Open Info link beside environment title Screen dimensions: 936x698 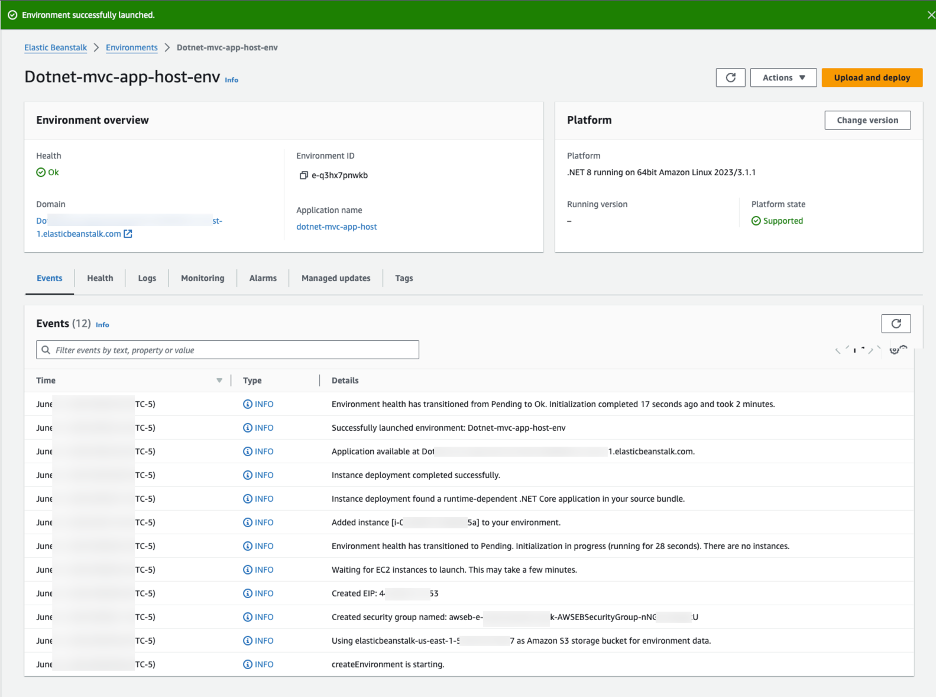232,80
